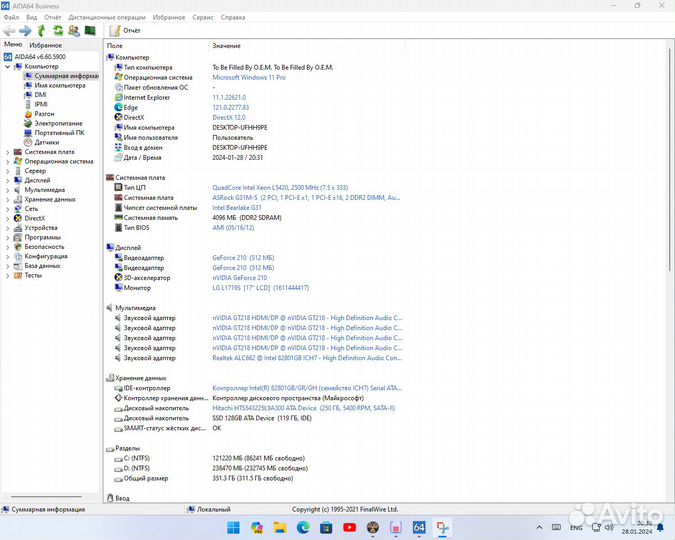The height and width of the screenshot is (540, 675).
Task: Refresh the report using green arrows icon
Action: pos(58,31)
